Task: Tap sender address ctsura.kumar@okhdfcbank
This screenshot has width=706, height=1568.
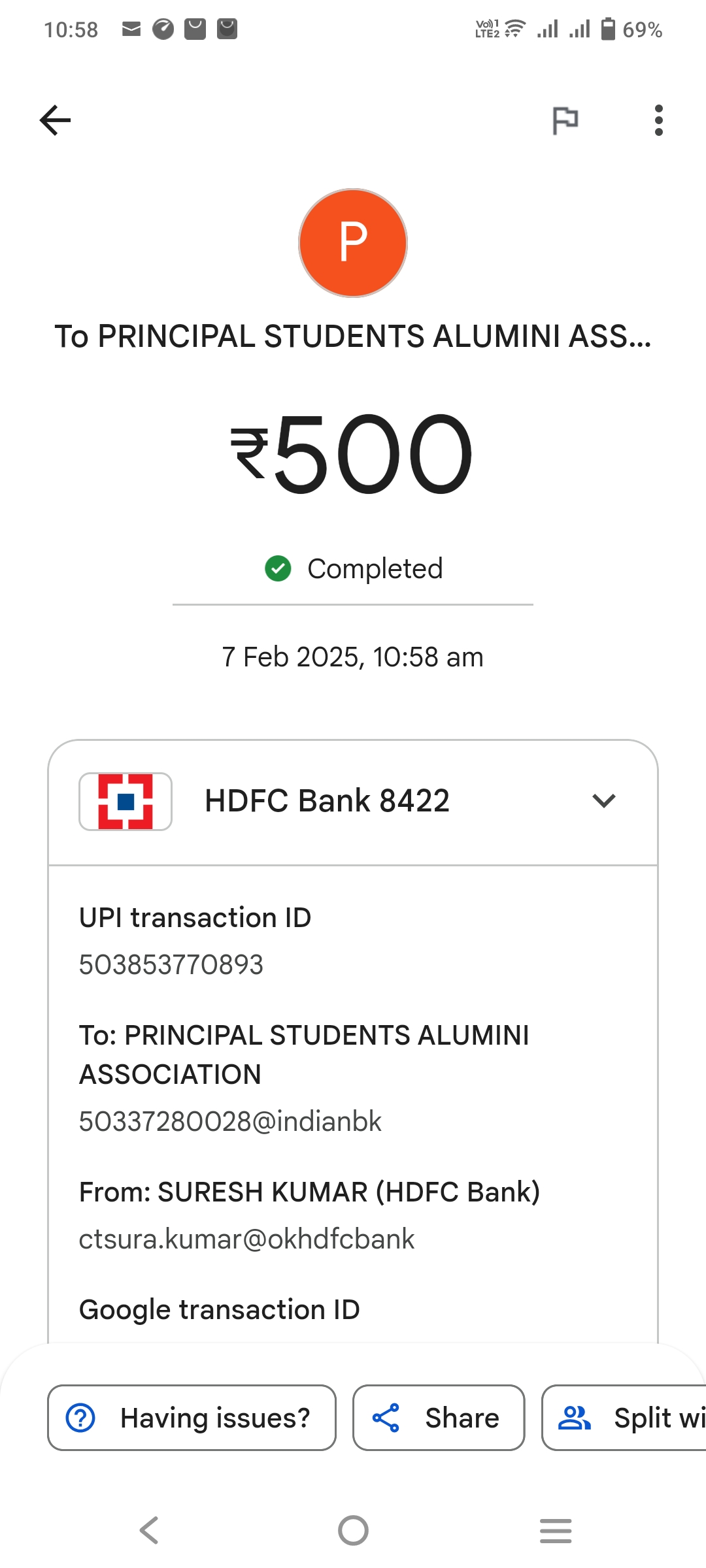Action: 247,1239
